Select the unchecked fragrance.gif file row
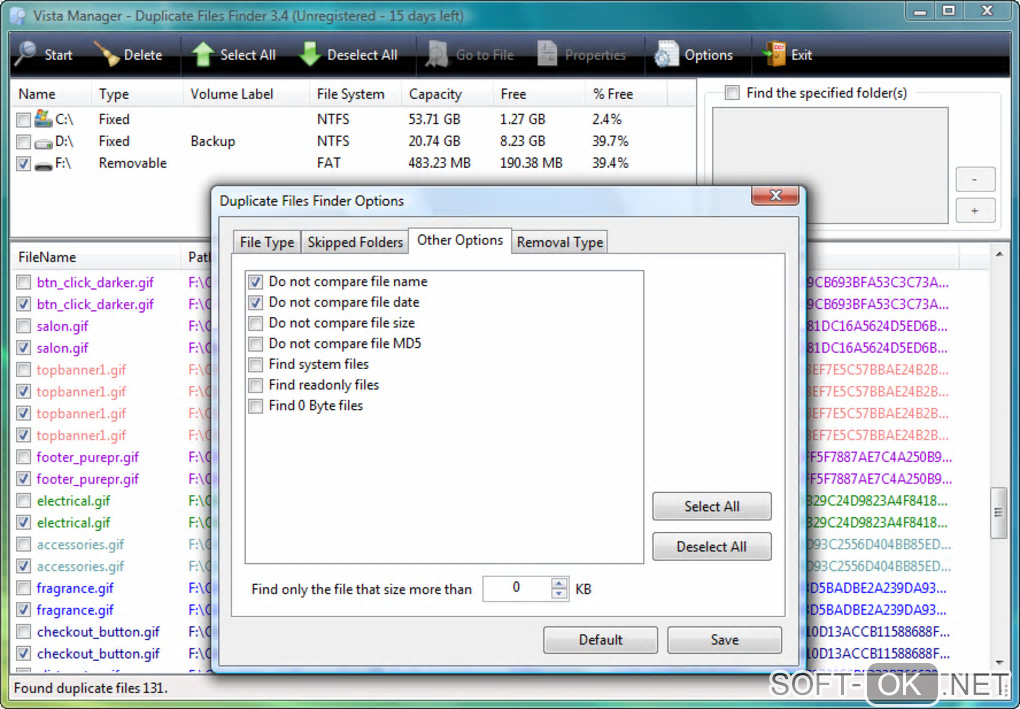Screen dimensions: 1020x709 pos(75,588)
